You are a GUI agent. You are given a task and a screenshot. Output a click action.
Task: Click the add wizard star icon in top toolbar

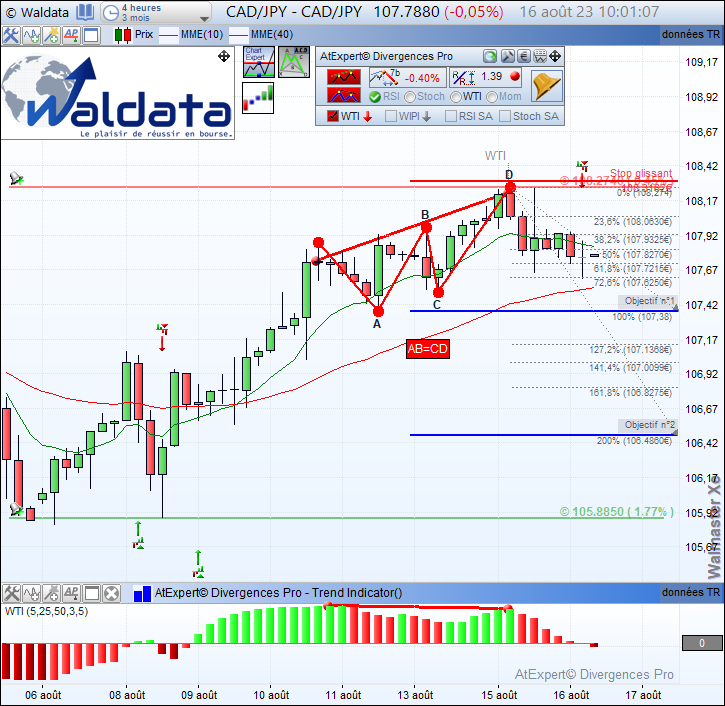point(51,35)
